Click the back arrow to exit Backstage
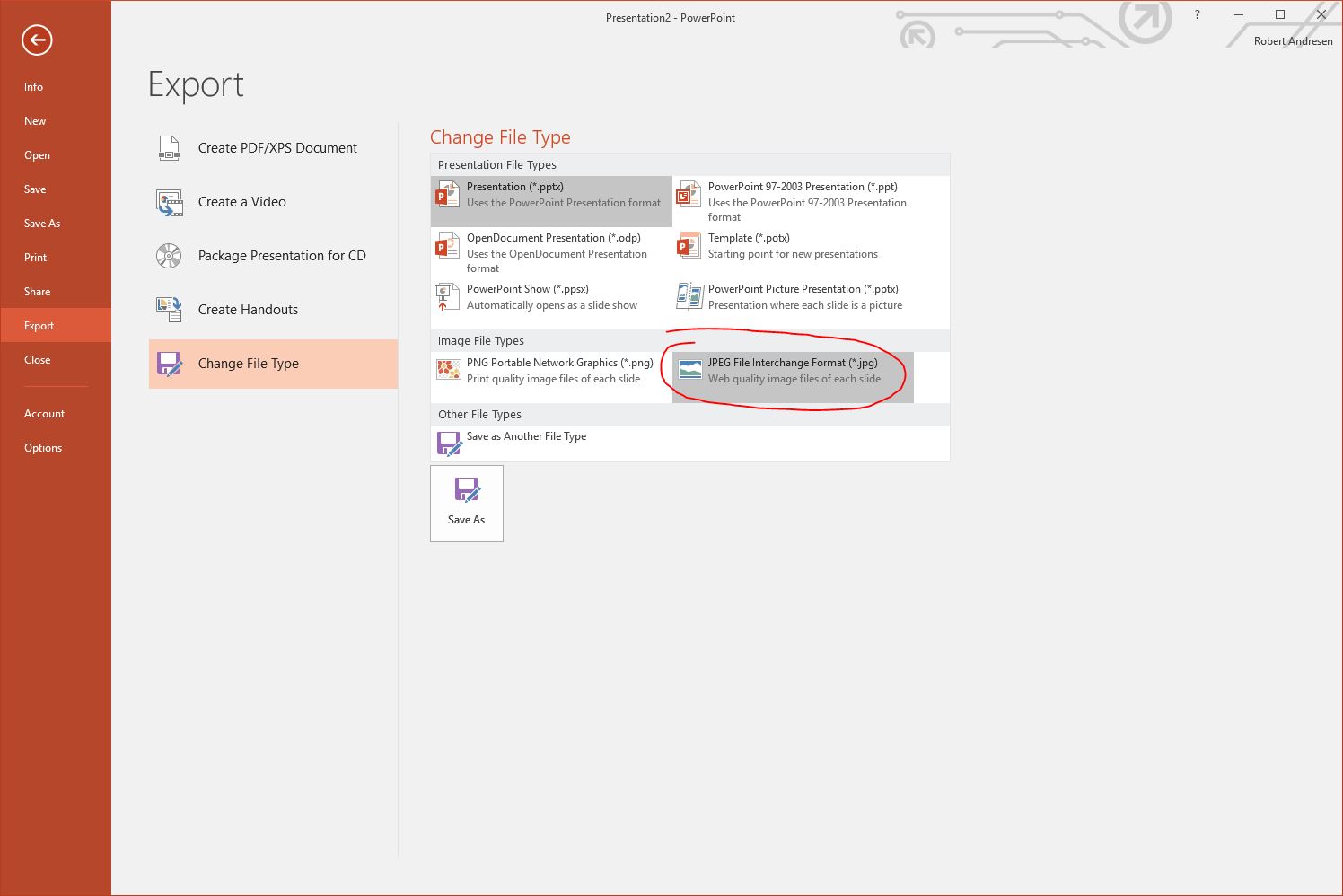 click(37, 40)
